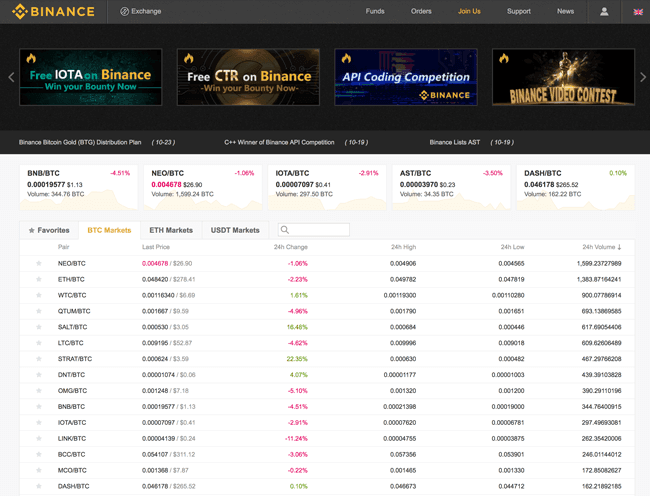Click the Join Us link
The image size is (650, 496).
pyautogui.click(x=469, y=12)
